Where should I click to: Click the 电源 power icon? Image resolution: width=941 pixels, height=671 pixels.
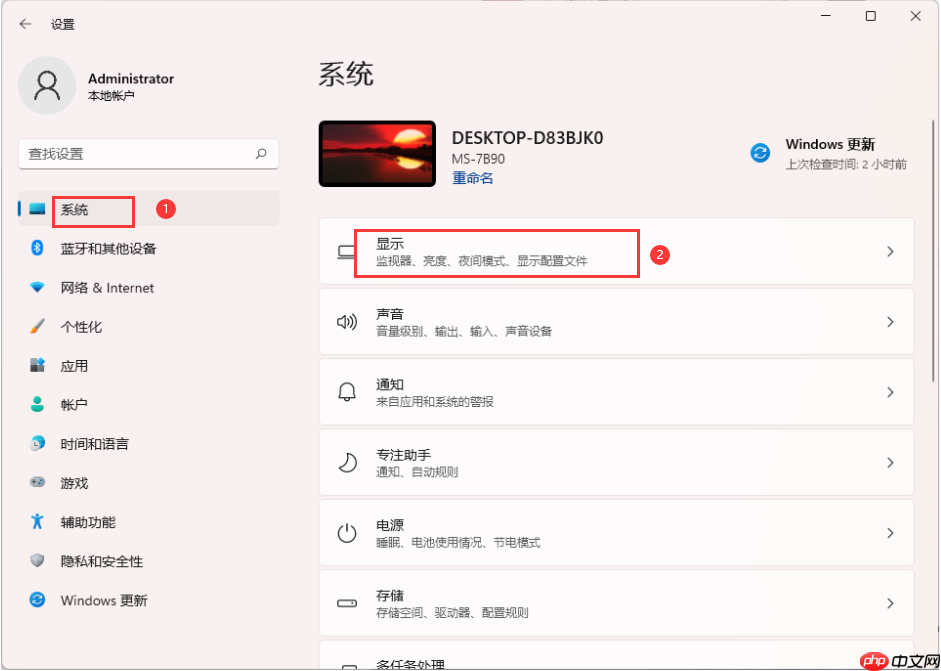[x=347, y=532]
